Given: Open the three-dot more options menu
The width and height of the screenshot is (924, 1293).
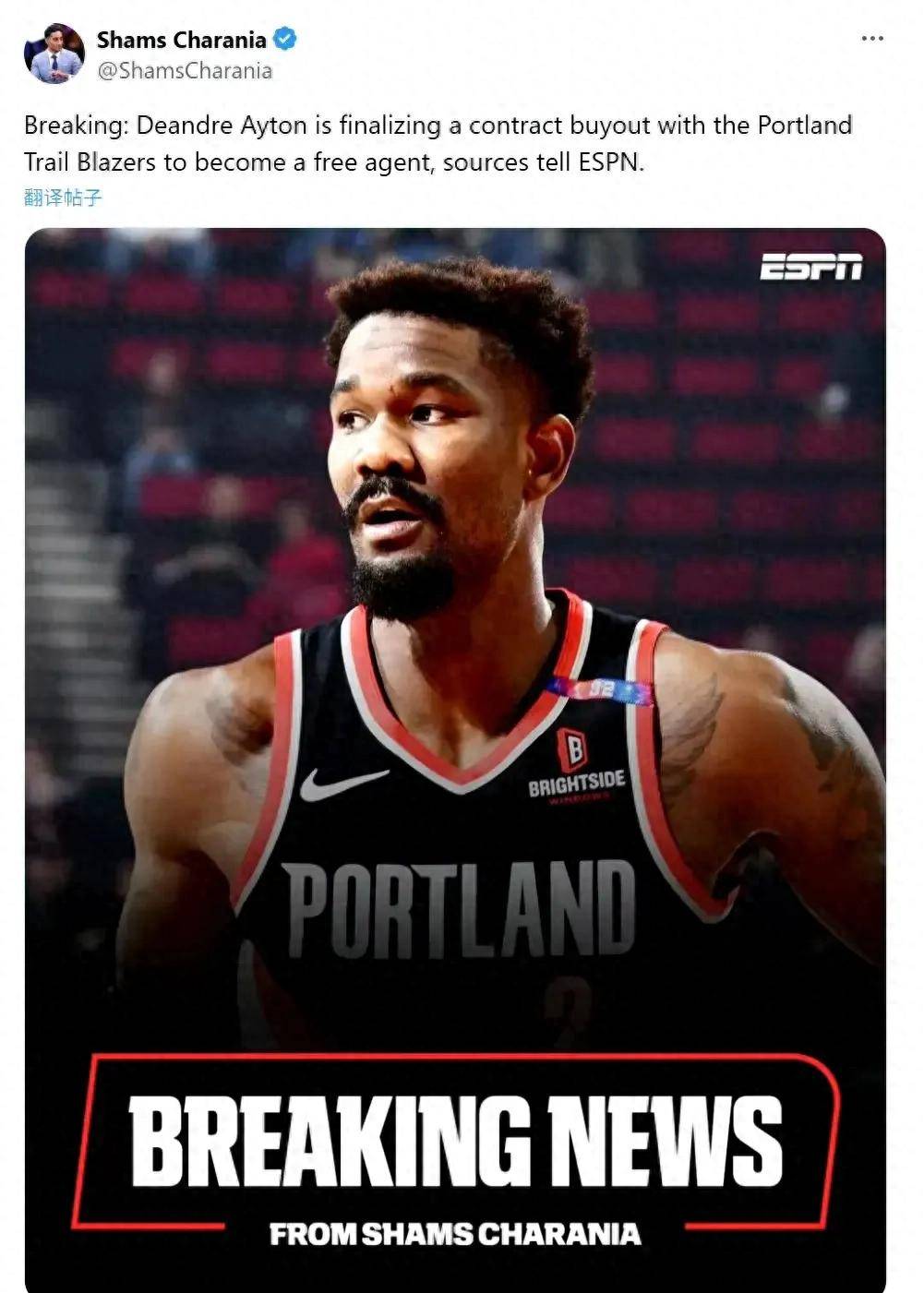Looking at the screenshot, I should coord(871,39).
